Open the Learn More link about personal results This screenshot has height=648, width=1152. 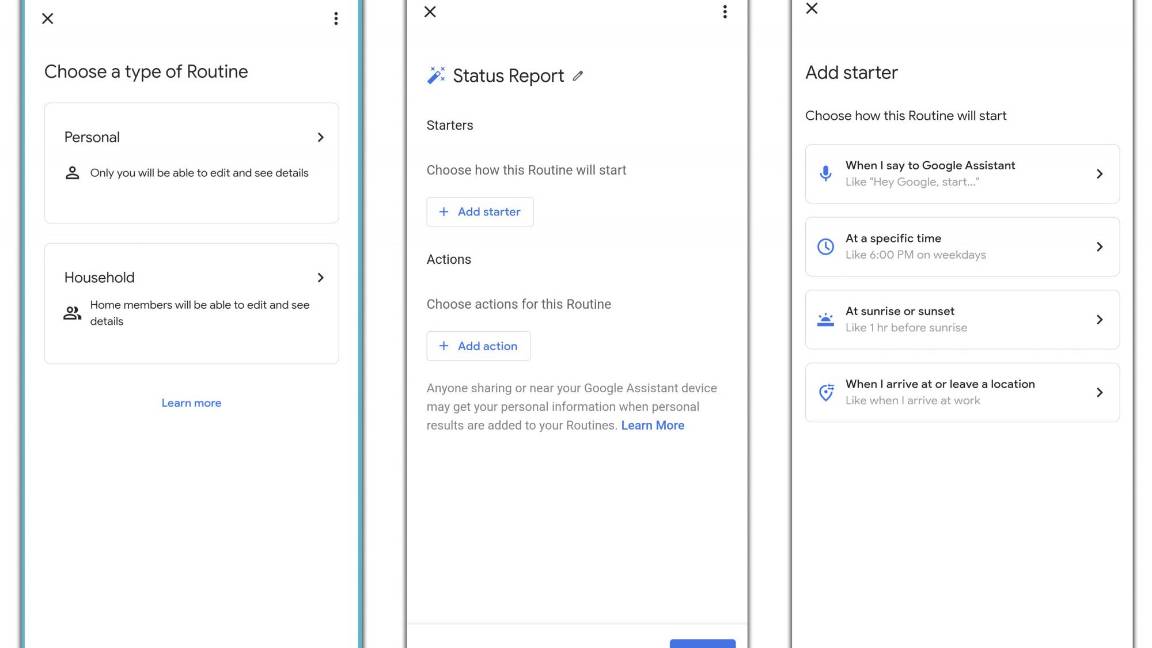point(653,424)
